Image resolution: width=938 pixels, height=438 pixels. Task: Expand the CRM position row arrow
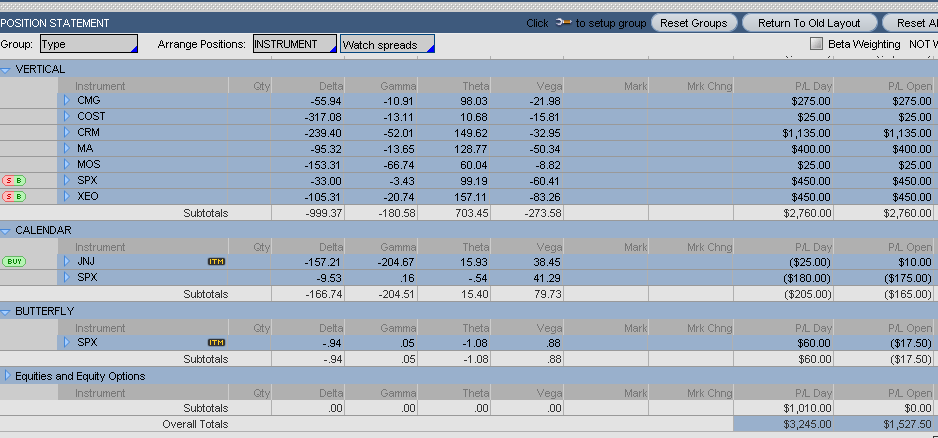[68, 133]
